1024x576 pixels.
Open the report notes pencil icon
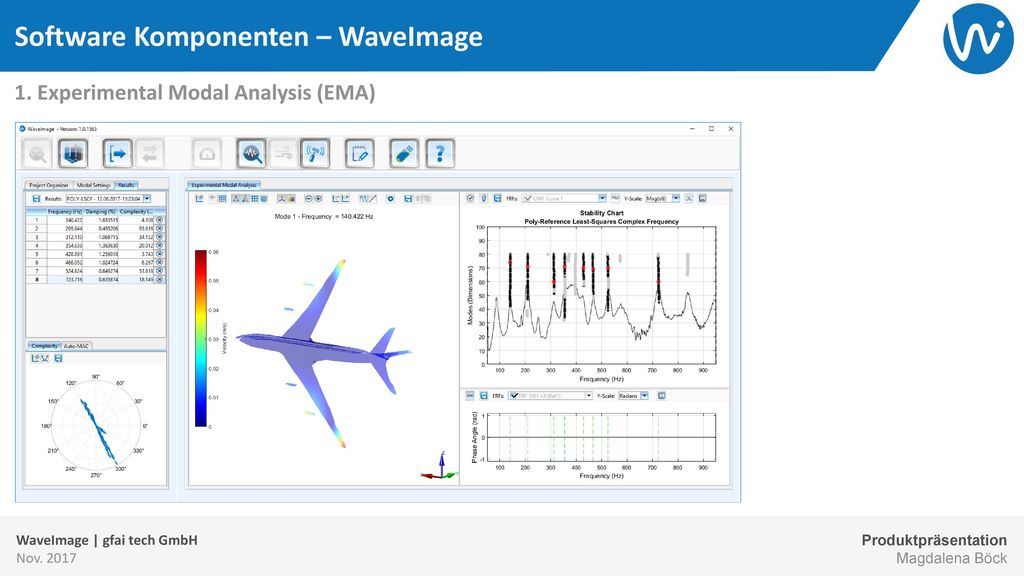coord(360,154)
